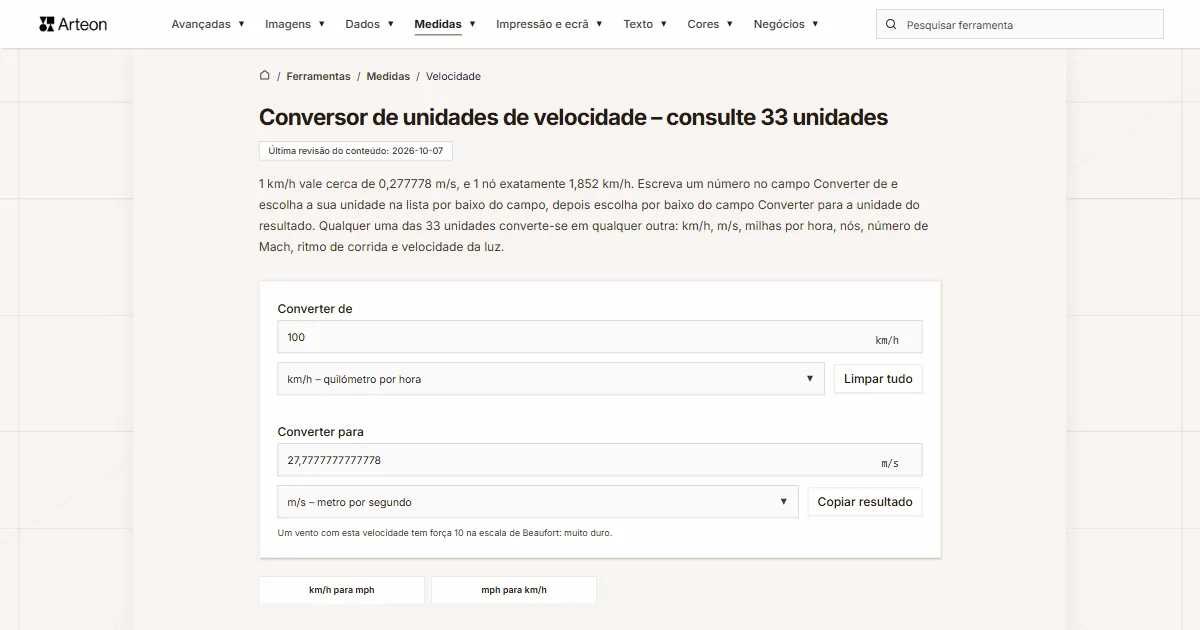Viewport: 1200px width, 630px height.
Task: Open the km/h source unit dropdown
Action: click(x=551, y=379)
